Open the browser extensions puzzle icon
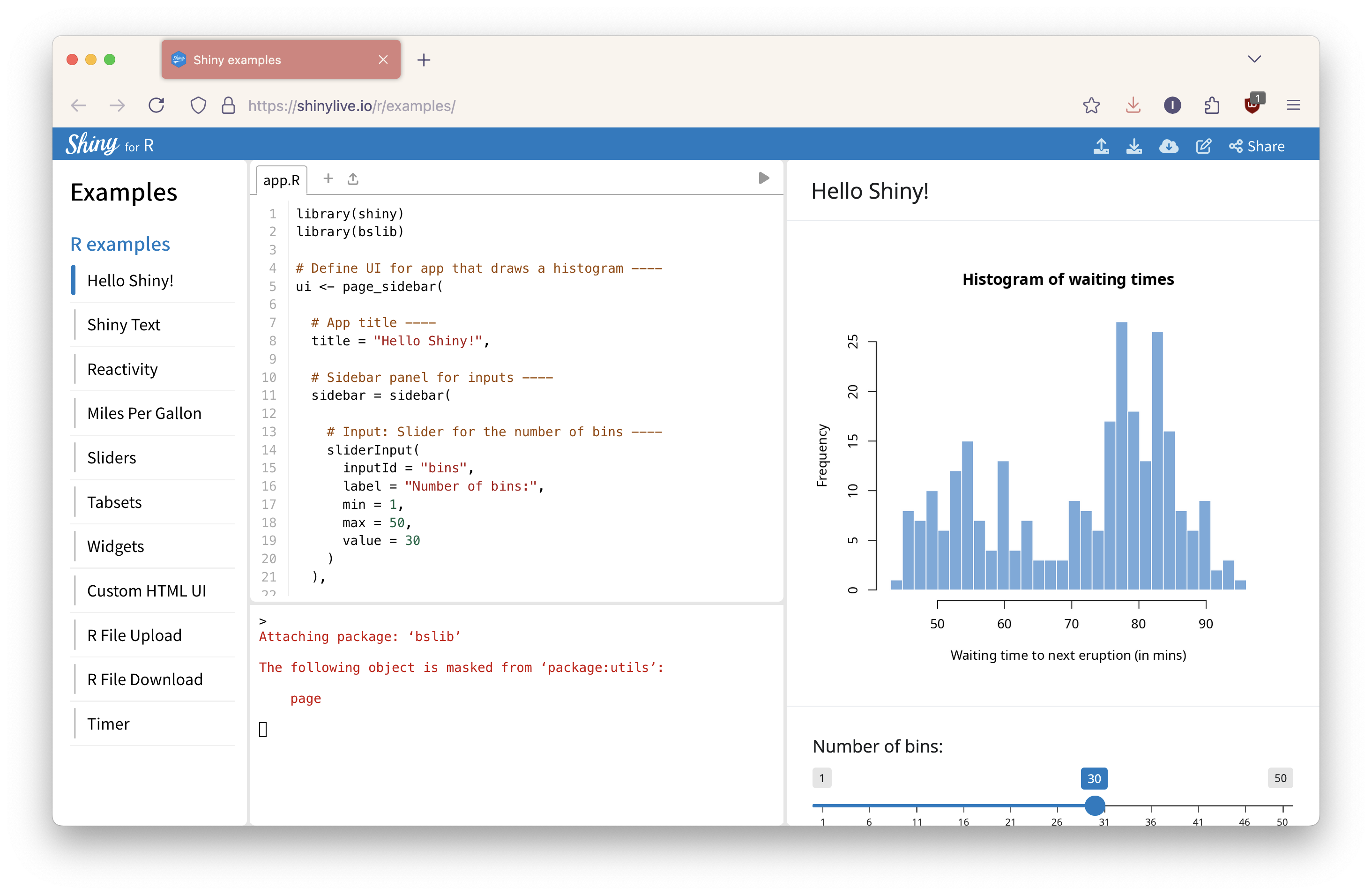The height and width of the screenshot is (895, 1372). coord(1211,105)
